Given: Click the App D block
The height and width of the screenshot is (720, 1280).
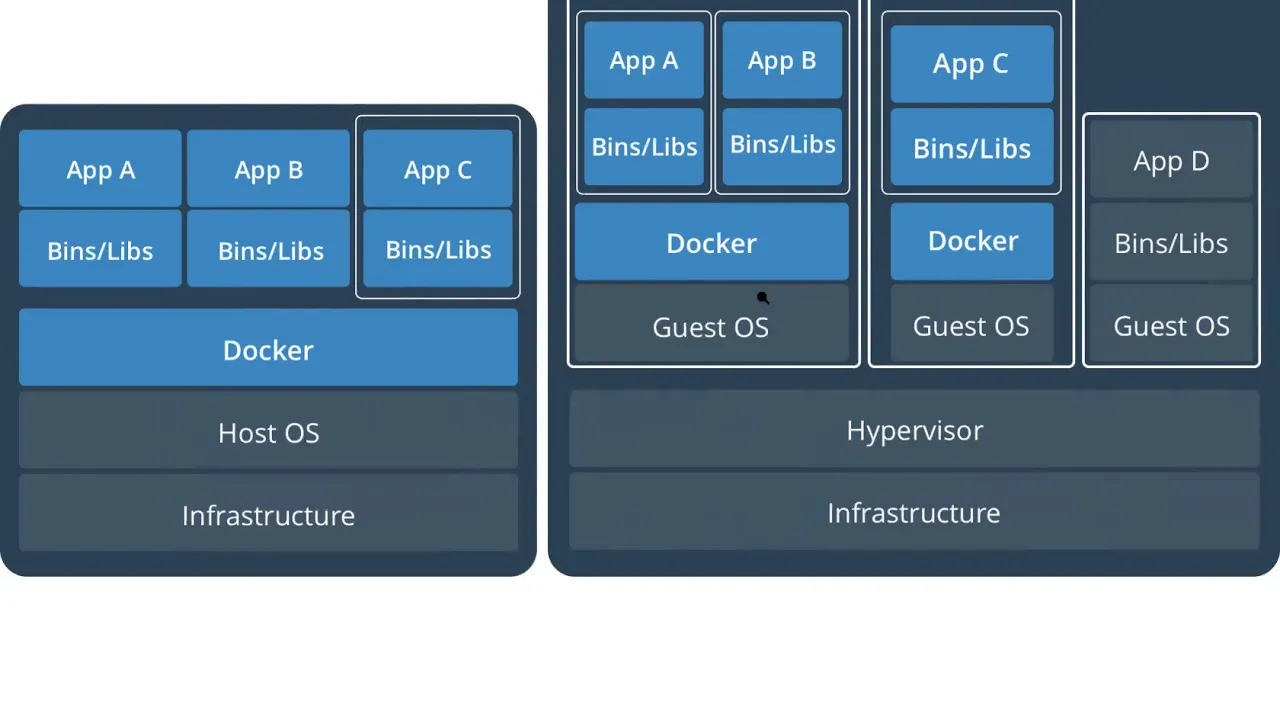Looking at the screenshot, I should [x=1171, y=160].
